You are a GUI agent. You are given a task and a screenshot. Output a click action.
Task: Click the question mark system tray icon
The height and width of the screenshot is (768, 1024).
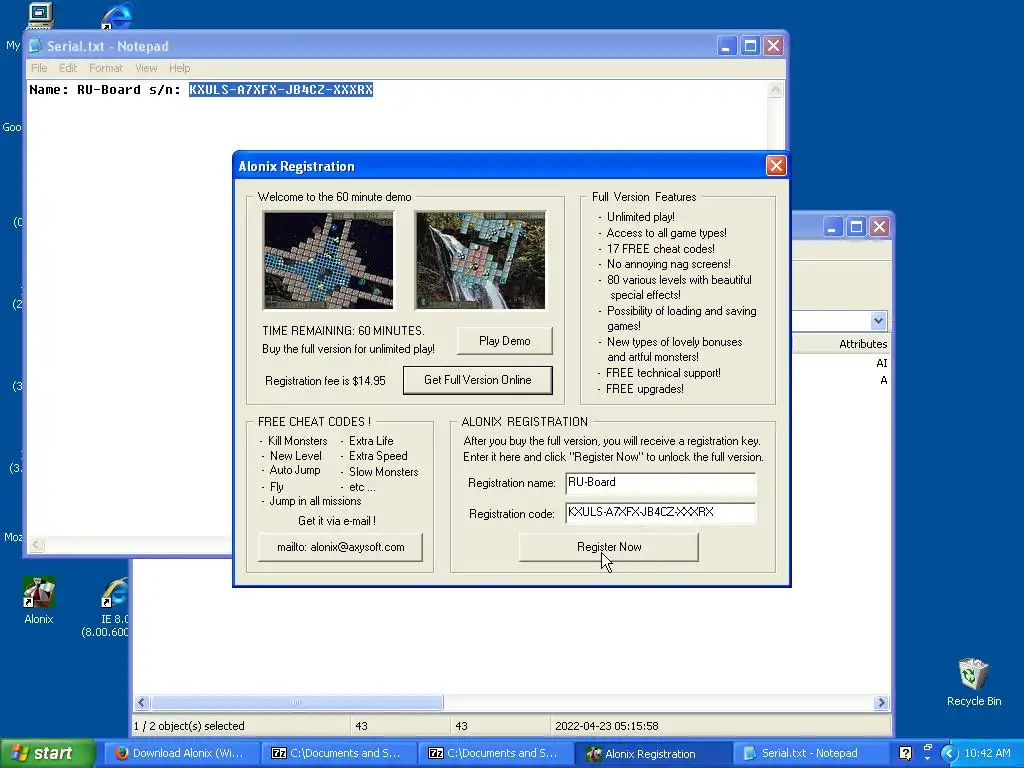pos(905,754)
